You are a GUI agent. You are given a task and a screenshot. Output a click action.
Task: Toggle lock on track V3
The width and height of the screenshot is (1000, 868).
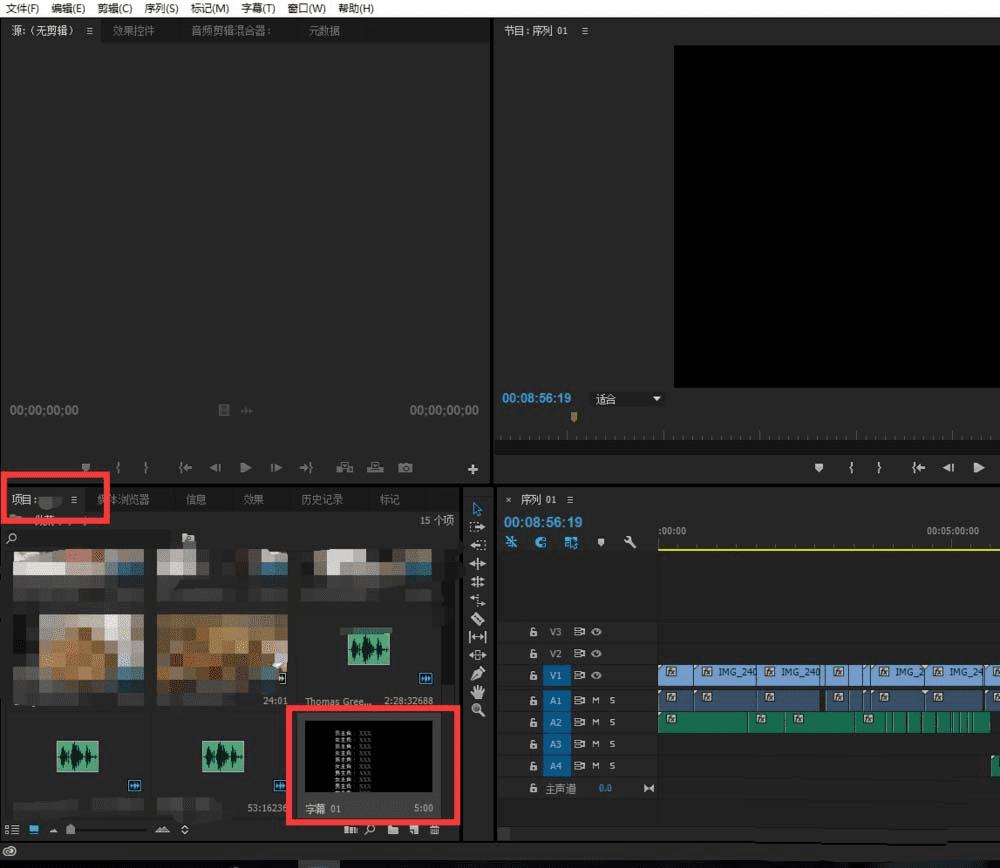click(534, 632)
